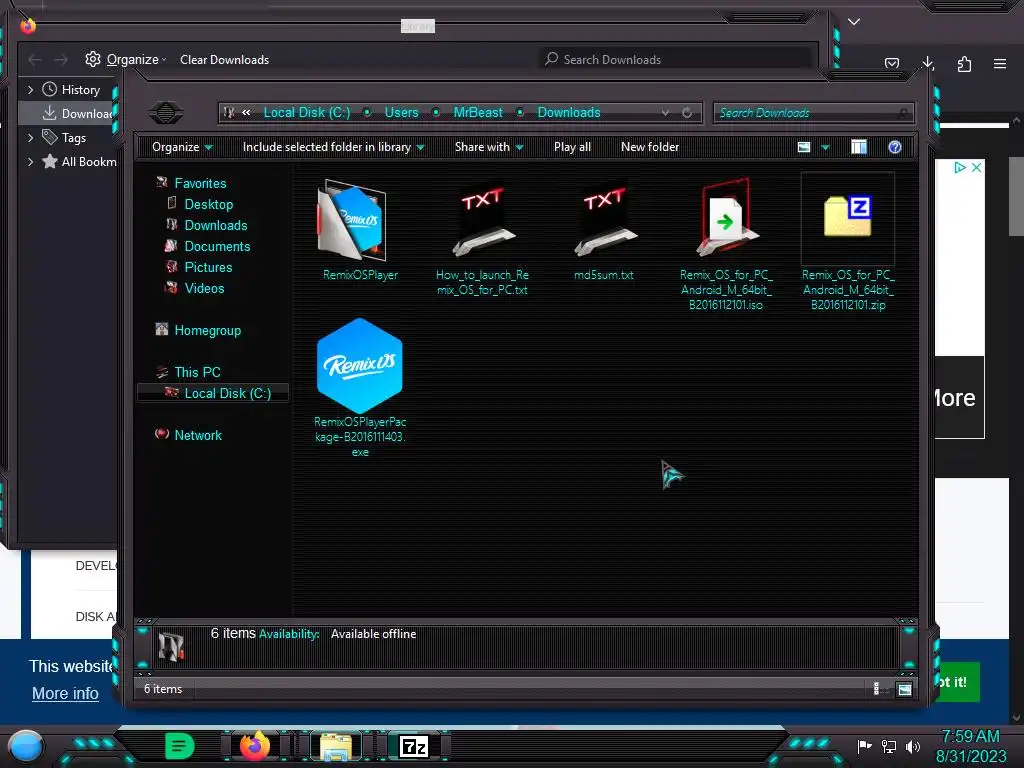Expand All Bookmarks in Firefox Library
1024x768 pixels.
(30, 161)
